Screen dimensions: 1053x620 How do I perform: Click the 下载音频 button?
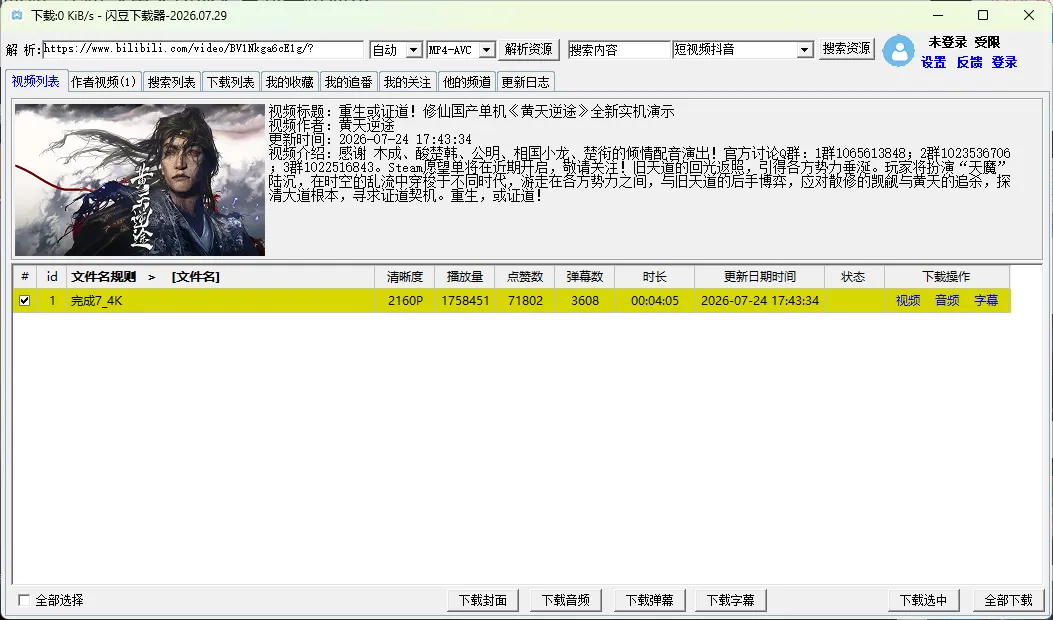coord(565,600)
